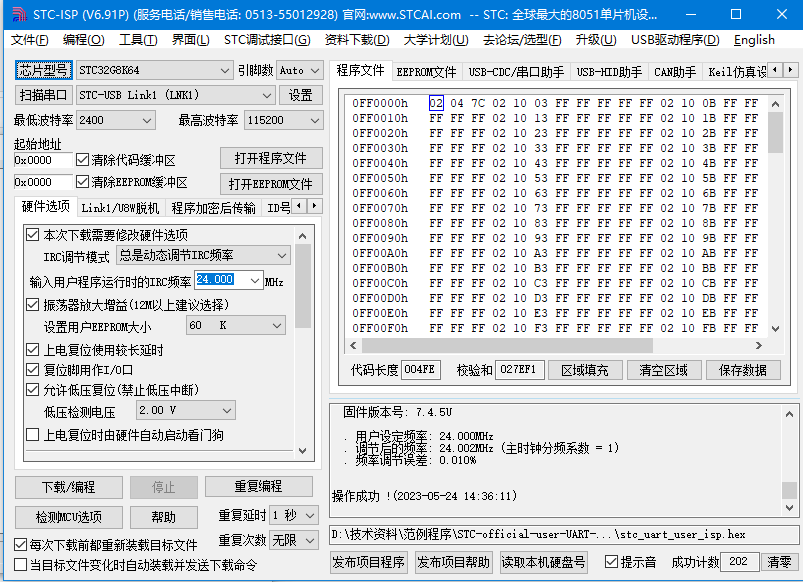Toggle 复位脚用作I/O口 checkbox
803x582 pixels.
32,369
